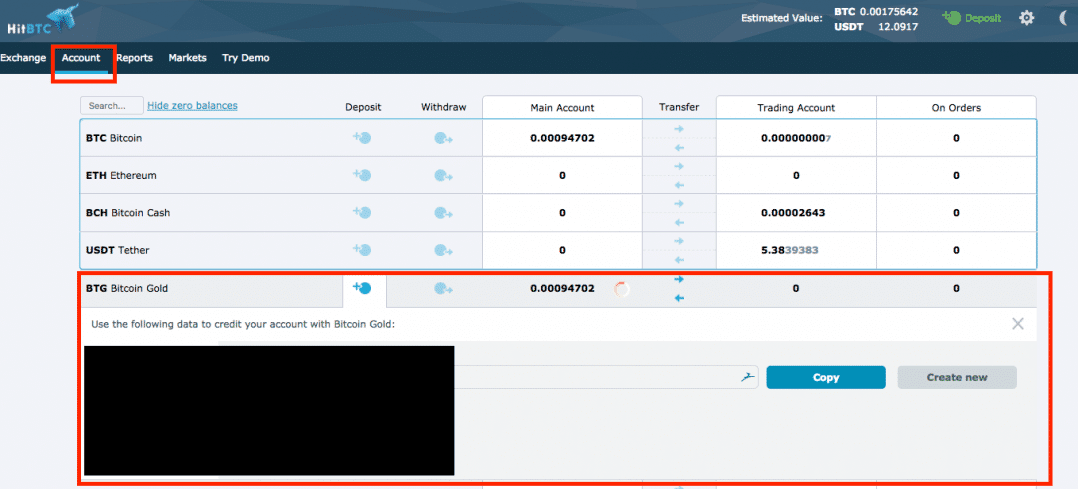1078x489 pixels.
Task: Click the BTG Bitcoin Gold row label
Action: [126, 289]
